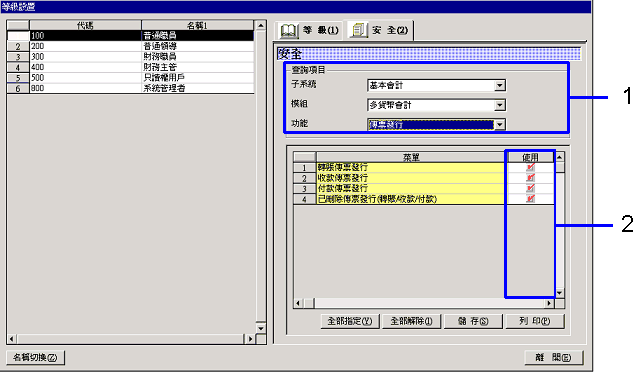Click the 列印(P) button
The image size is (634, 373).
click(535, 321)
